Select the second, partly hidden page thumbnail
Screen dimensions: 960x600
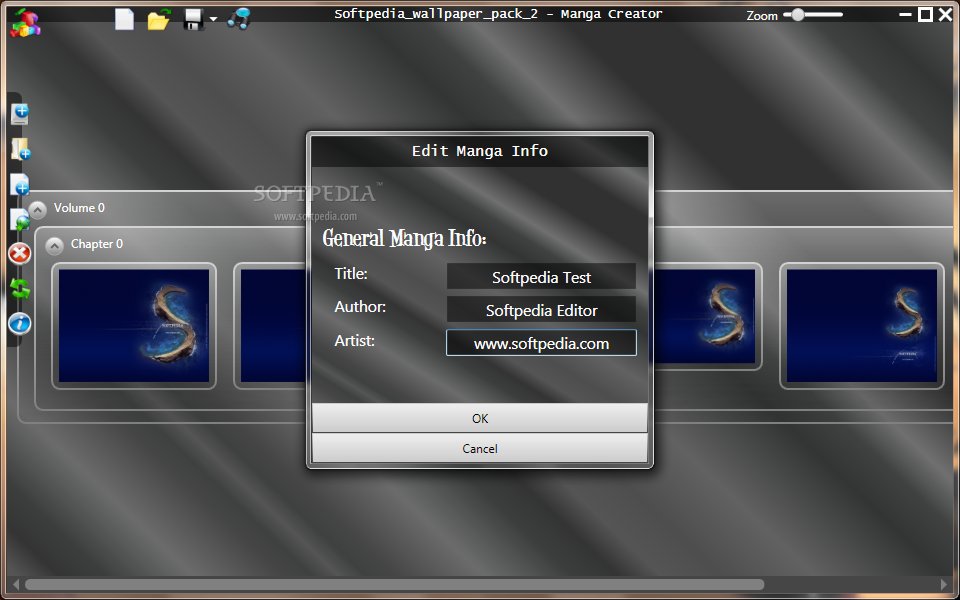[270, 326]
